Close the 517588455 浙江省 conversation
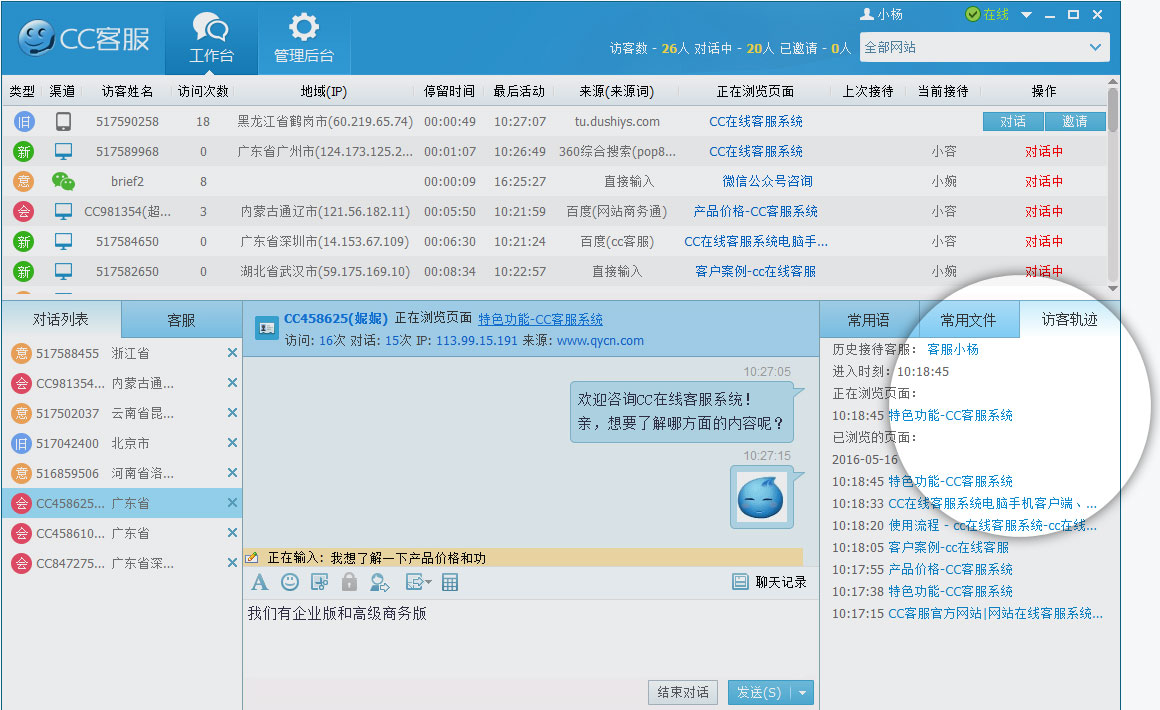 pos(232,353)
